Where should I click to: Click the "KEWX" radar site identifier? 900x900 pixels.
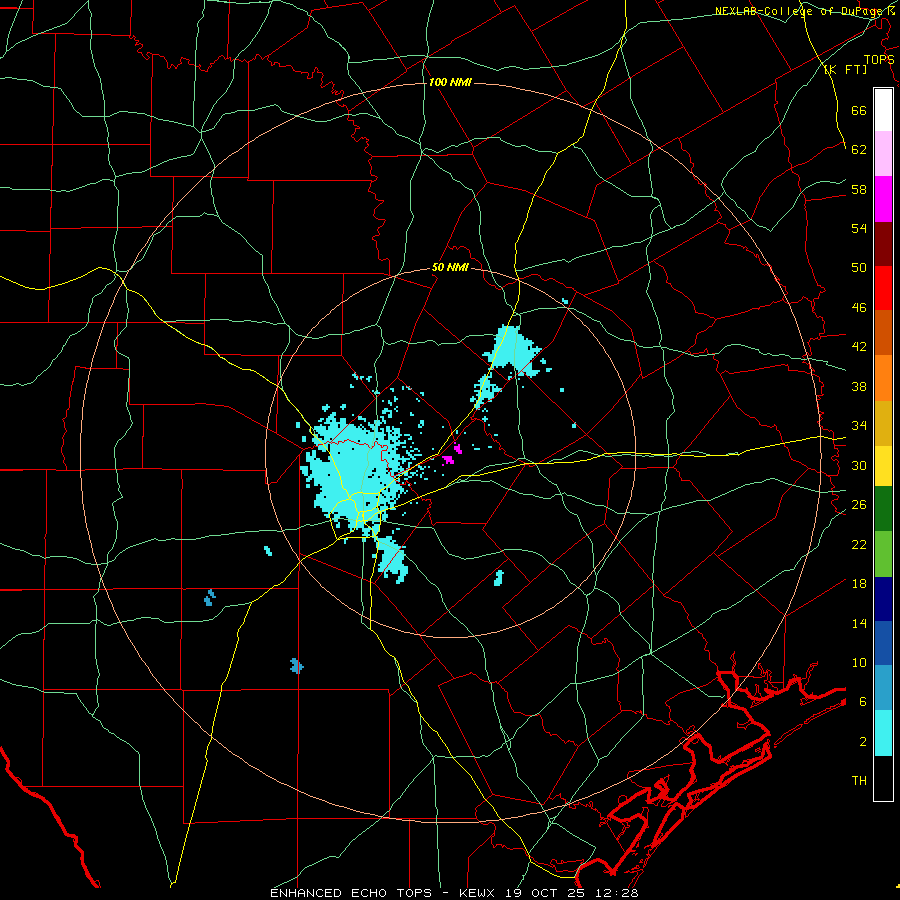coord(476,893)
